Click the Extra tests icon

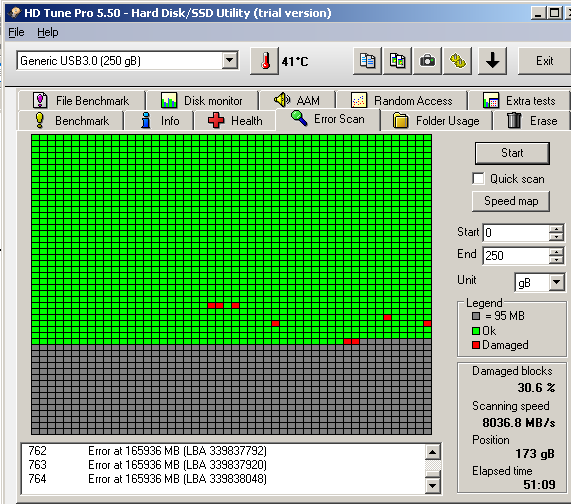pos(491,100)
